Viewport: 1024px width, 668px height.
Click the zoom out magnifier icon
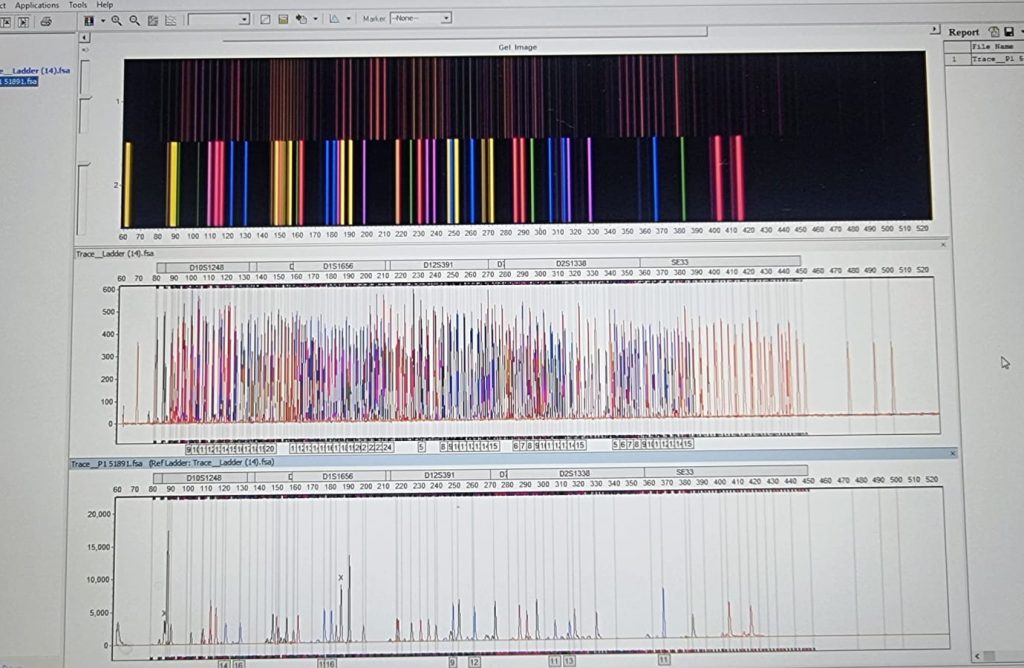tap(135, 21)
